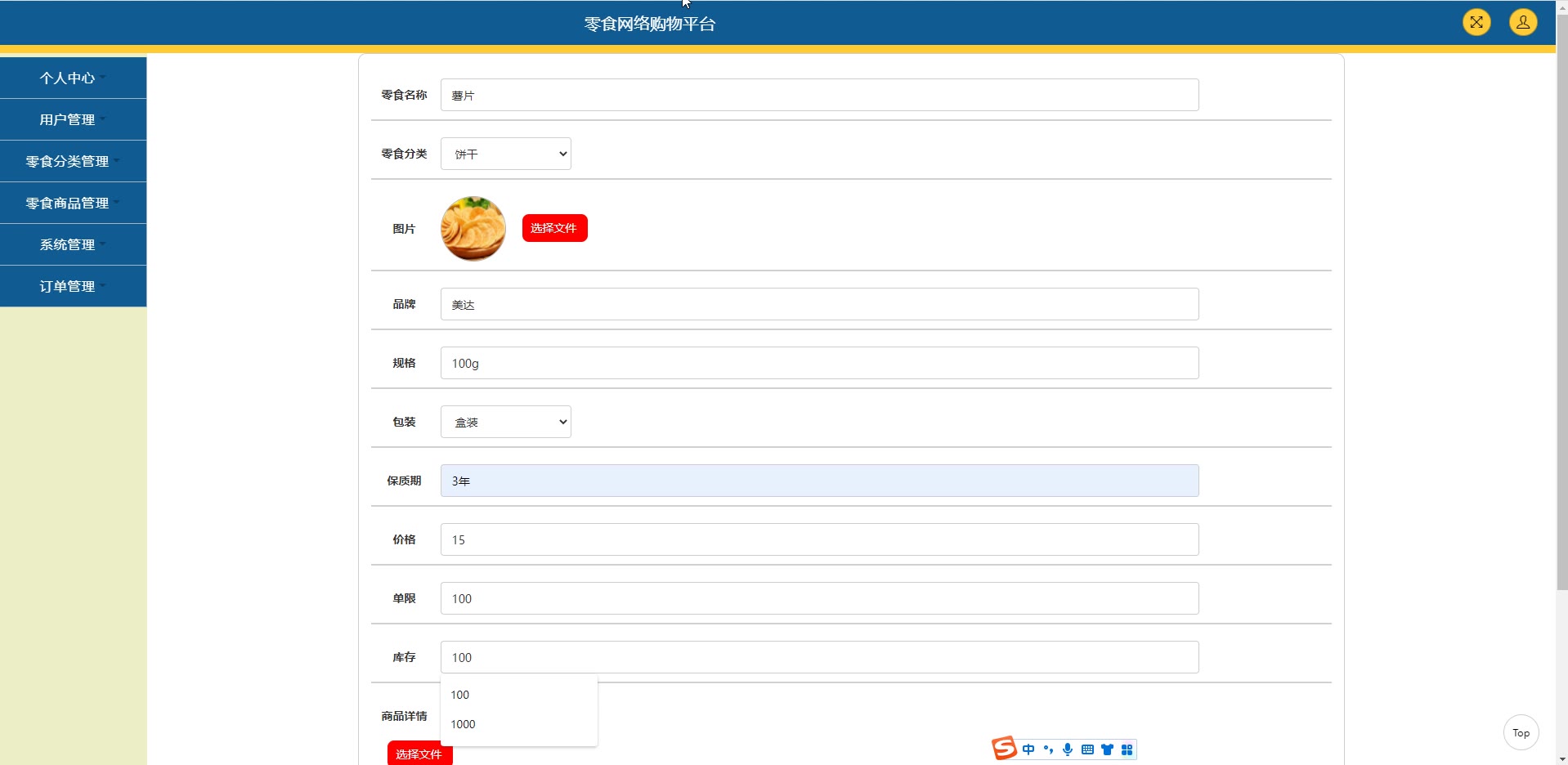Click the 零食网络购物平台 header title
Viewport: 1568px width, 765px height.
click(650, 24)
